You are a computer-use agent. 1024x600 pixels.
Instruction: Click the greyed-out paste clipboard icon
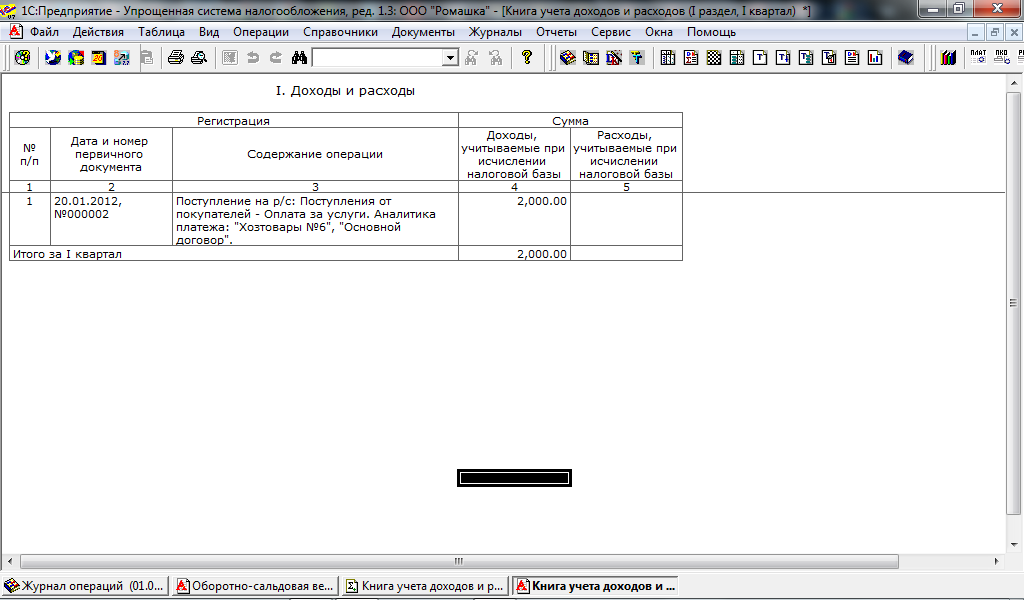(x=148, y=58)
